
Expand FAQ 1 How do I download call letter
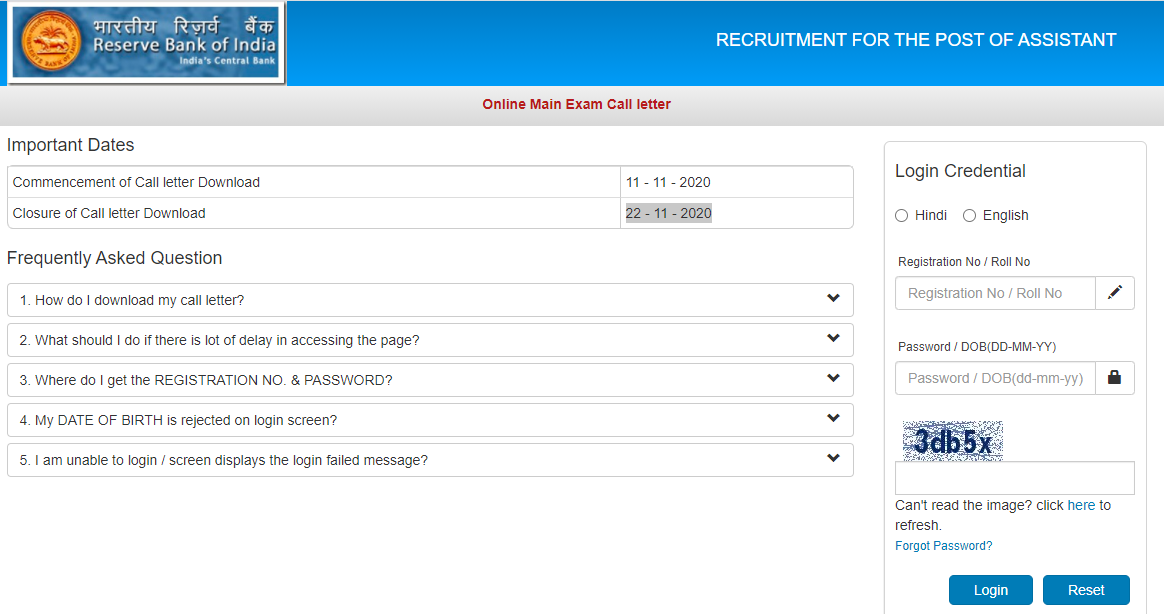430,300
